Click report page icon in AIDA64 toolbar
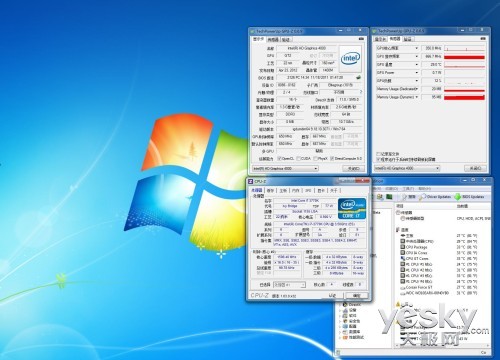This screenshot has height=360, width=500. click(405, 197)
